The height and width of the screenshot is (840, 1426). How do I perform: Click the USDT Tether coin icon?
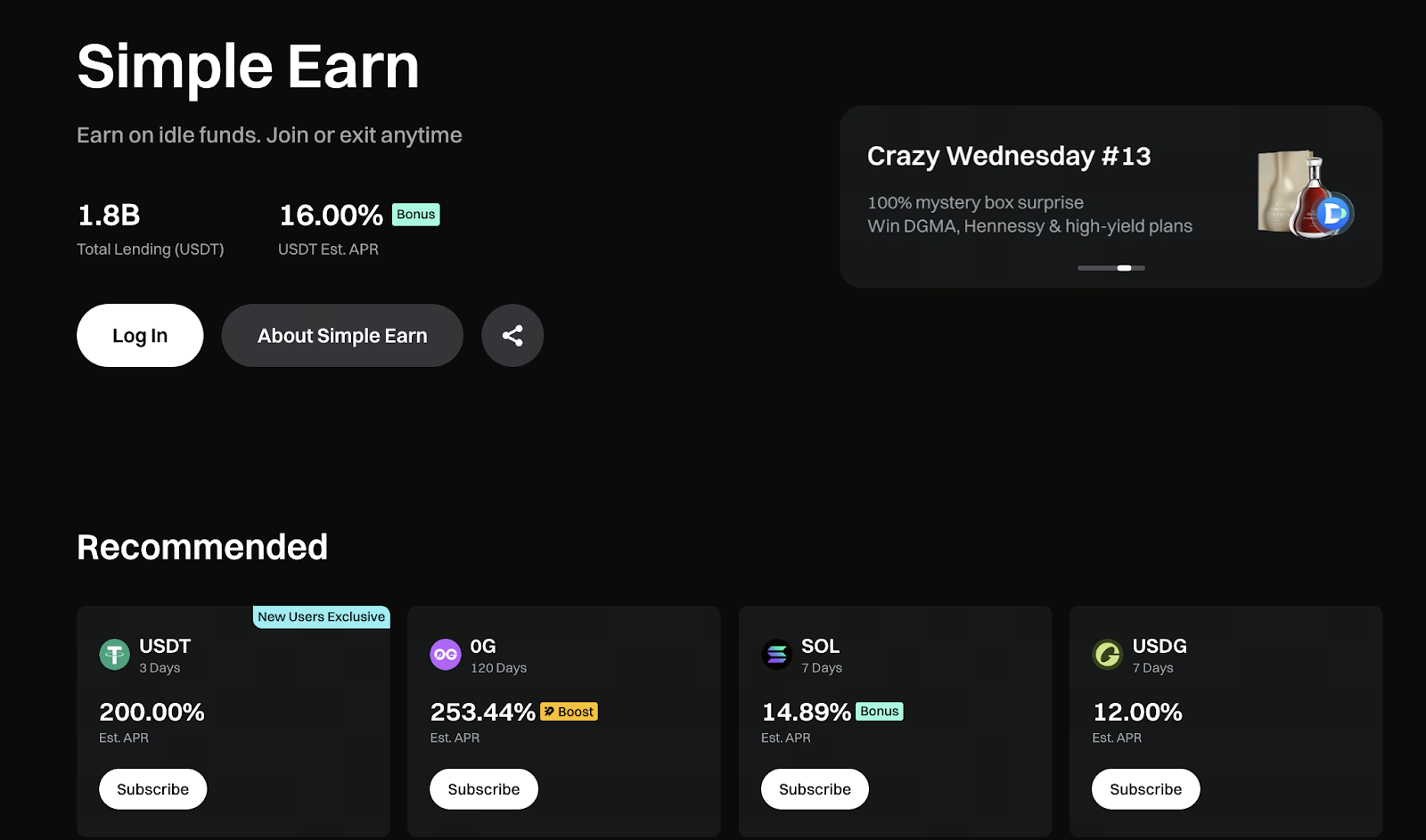[x=114, y=655]
